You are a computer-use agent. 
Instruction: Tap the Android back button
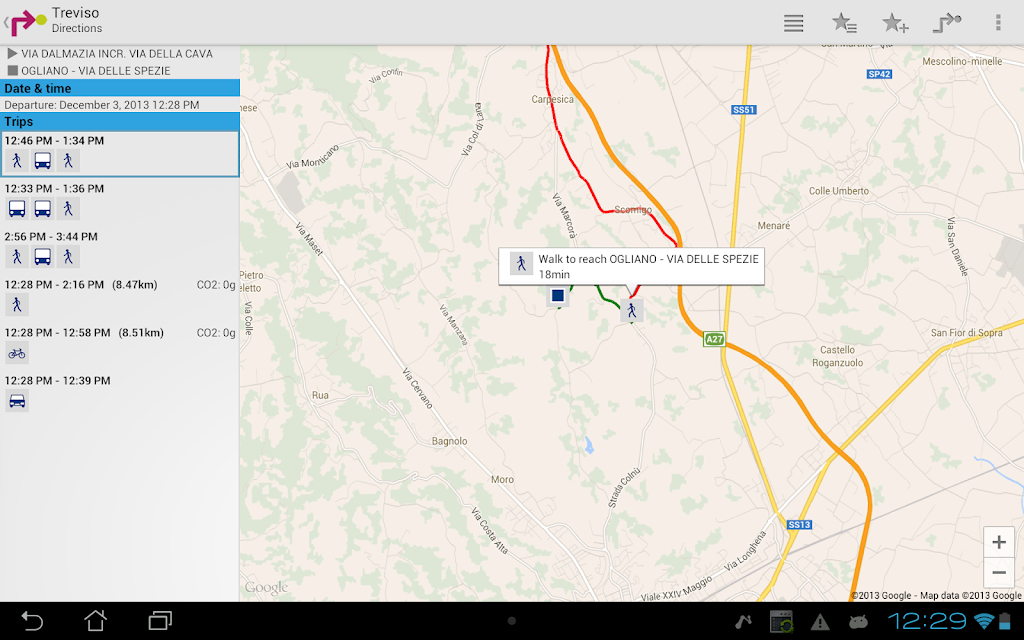tap(31, 620)
